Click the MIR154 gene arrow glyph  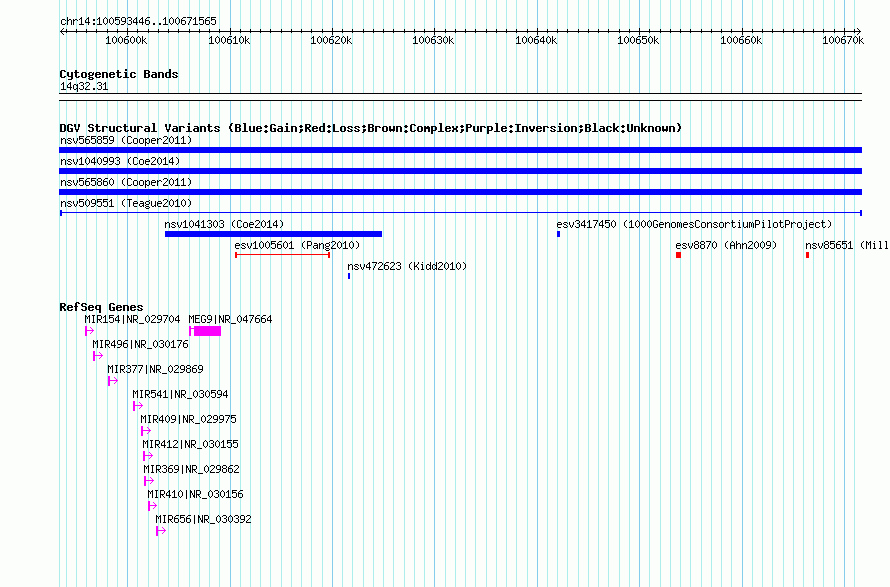89,331
